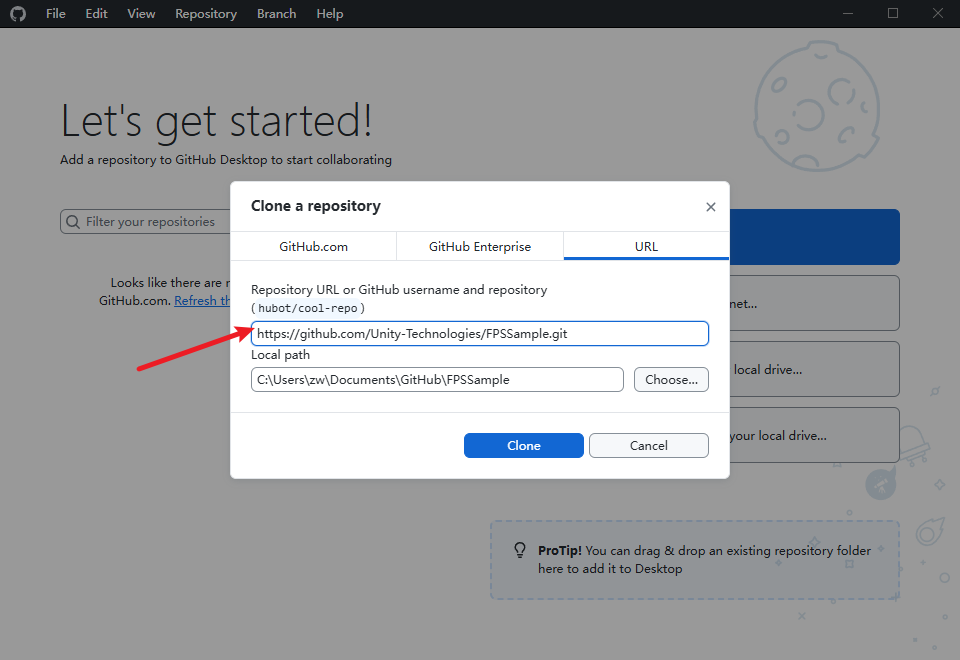Click the repository URL input field
This screenshot has width=960, height=660.
click(x=480, y=333)
